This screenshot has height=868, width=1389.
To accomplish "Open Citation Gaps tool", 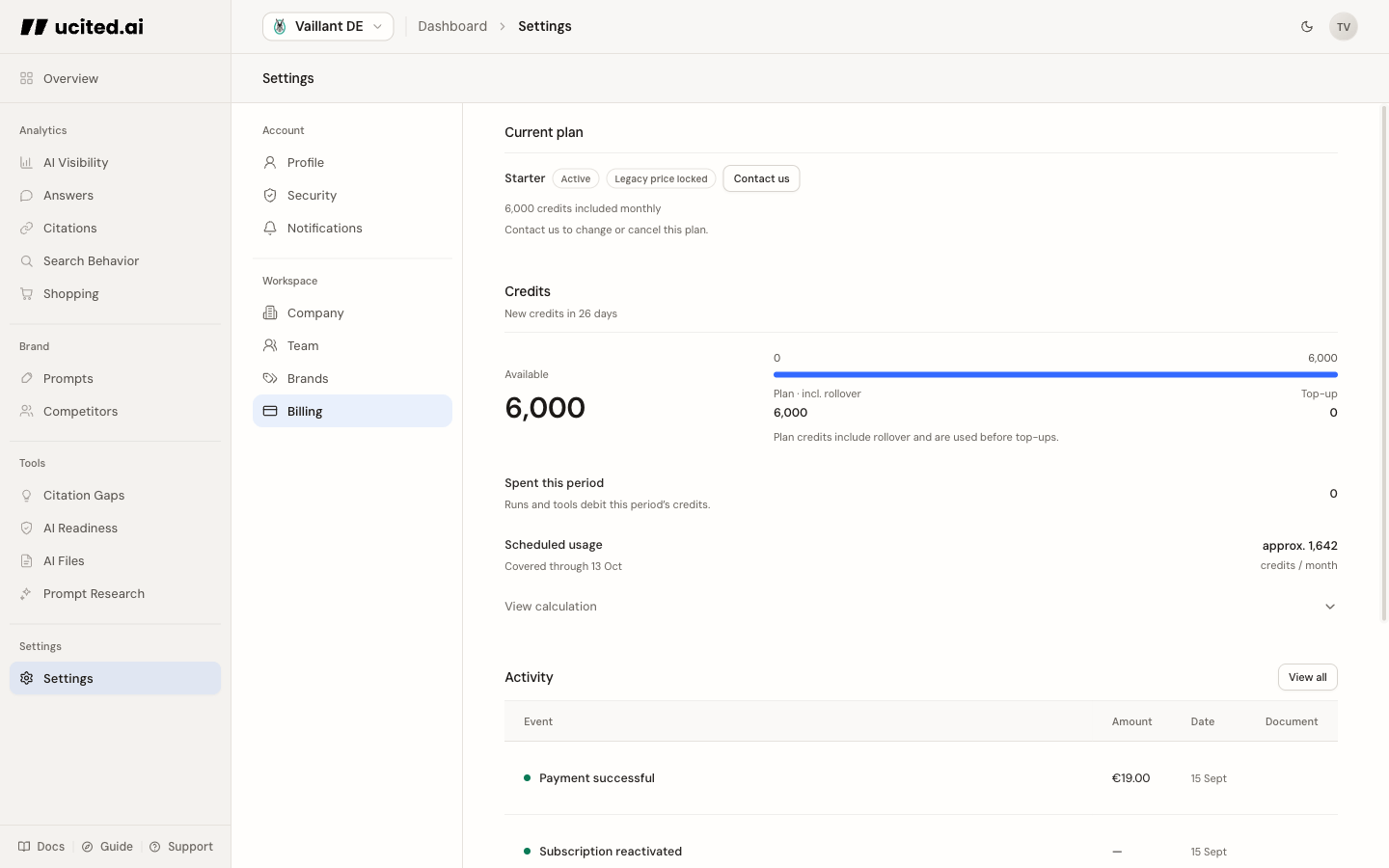I will click(x=115, y=495).
